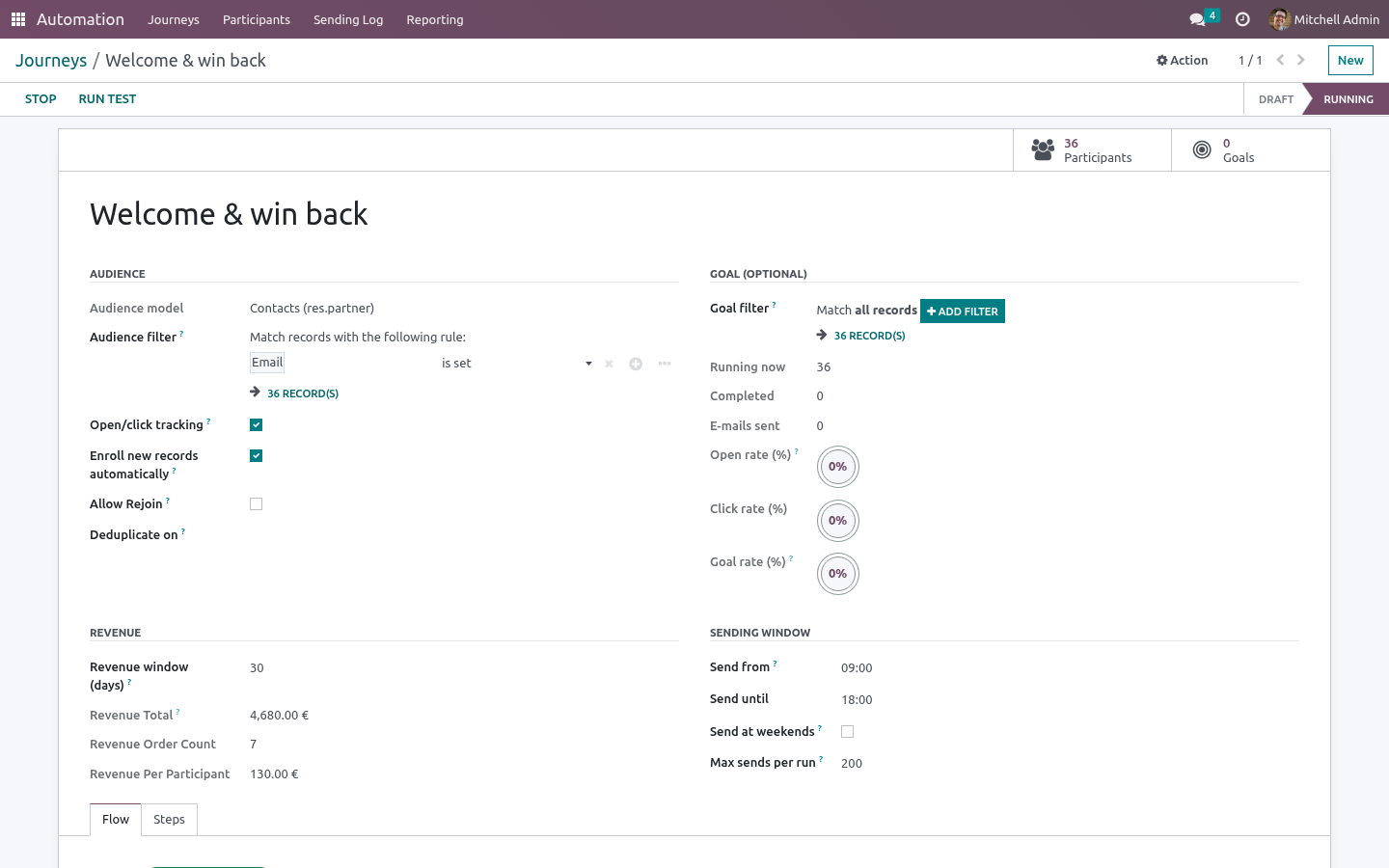Open the Action gear menu
This screenshot has width=1389, height=868.
(x=1183, y=60)
